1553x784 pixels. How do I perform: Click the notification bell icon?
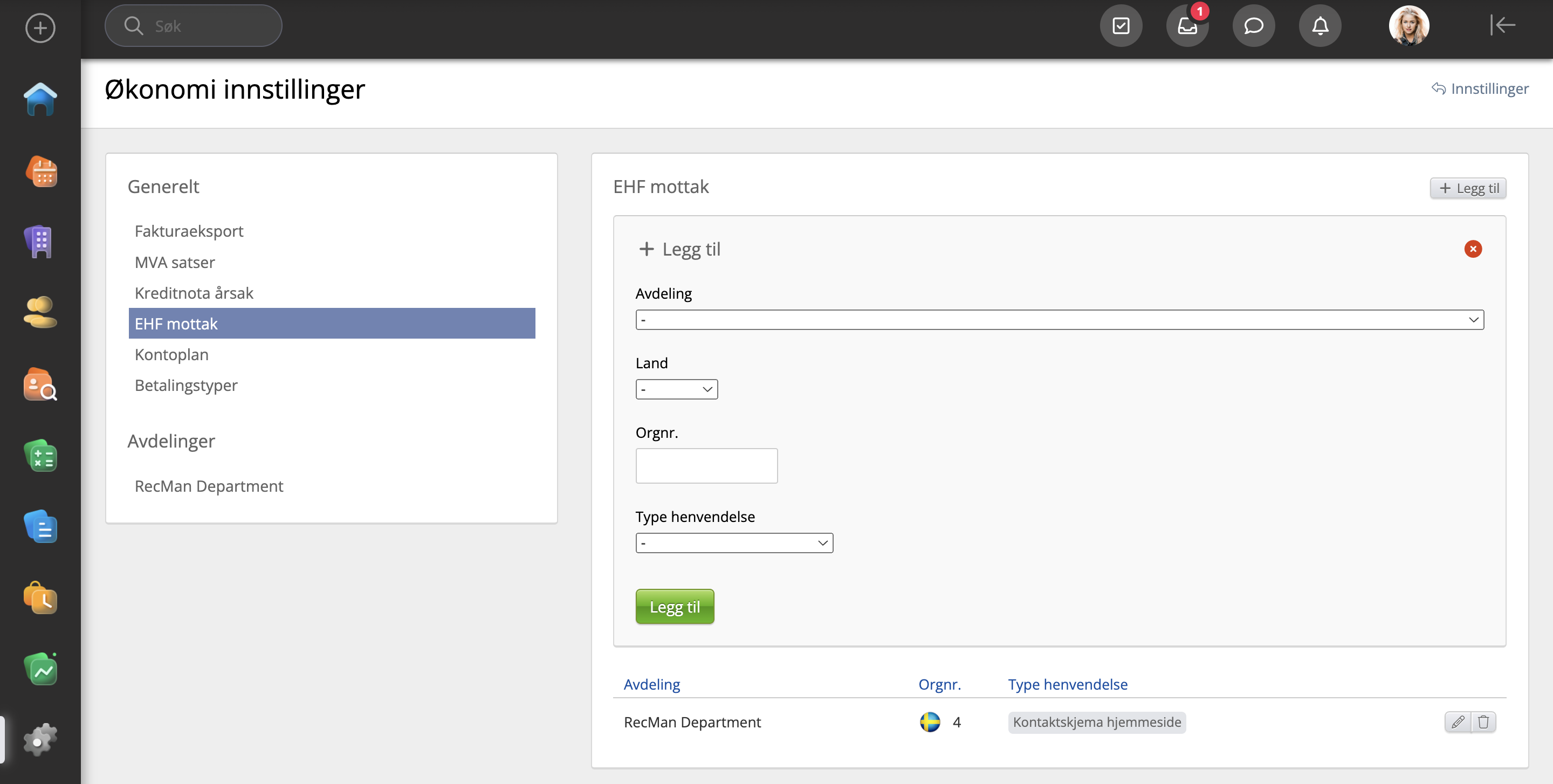[1320, 26]
